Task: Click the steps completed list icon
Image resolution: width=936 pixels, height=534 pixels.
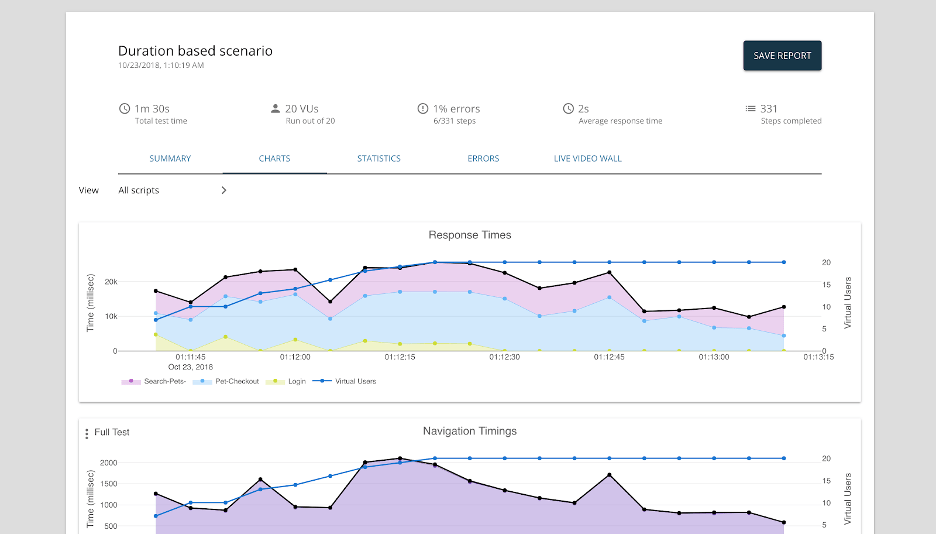Action: 750,109
